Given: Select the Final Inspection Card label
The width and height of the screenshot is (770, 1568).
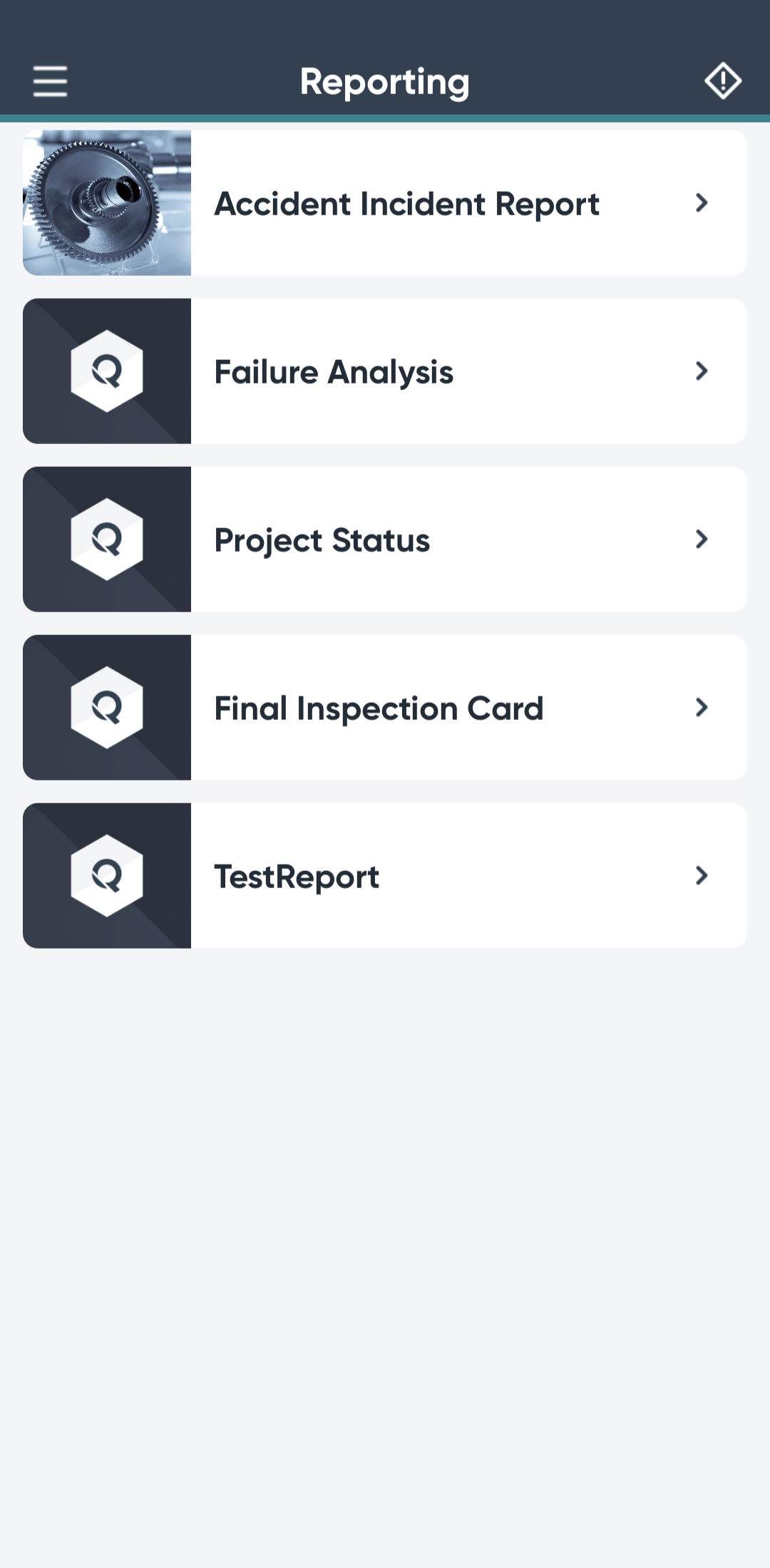Looking at the screenshot, I should (x=379, y=708).
